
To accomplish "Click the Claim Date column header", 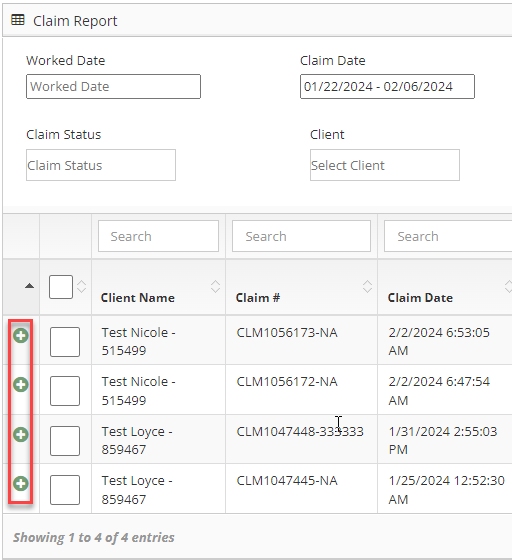I will coord(420,298).
